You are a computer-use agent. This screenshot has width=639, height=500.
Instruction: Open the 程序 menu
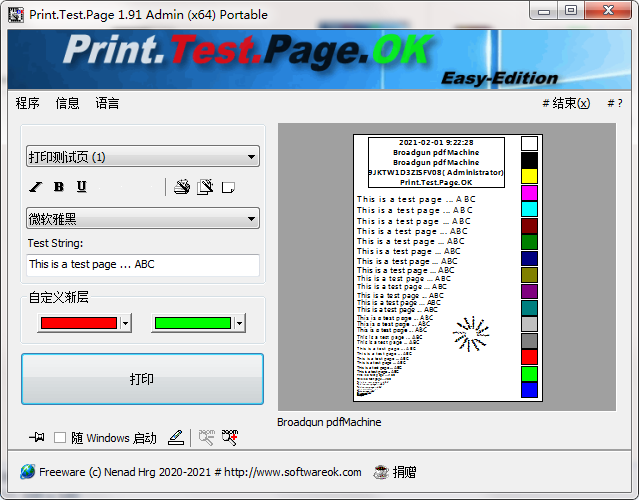point(28,103)
